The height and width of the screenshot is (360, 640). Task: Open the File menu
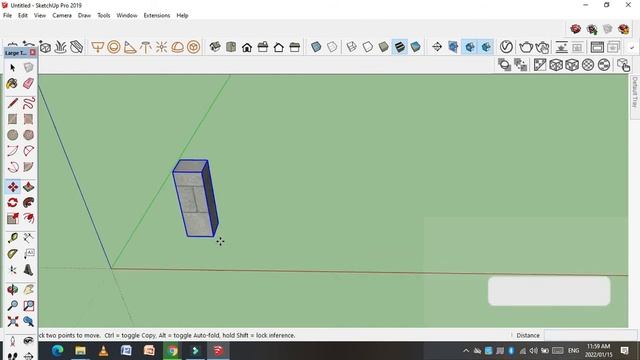click(7, 16)
